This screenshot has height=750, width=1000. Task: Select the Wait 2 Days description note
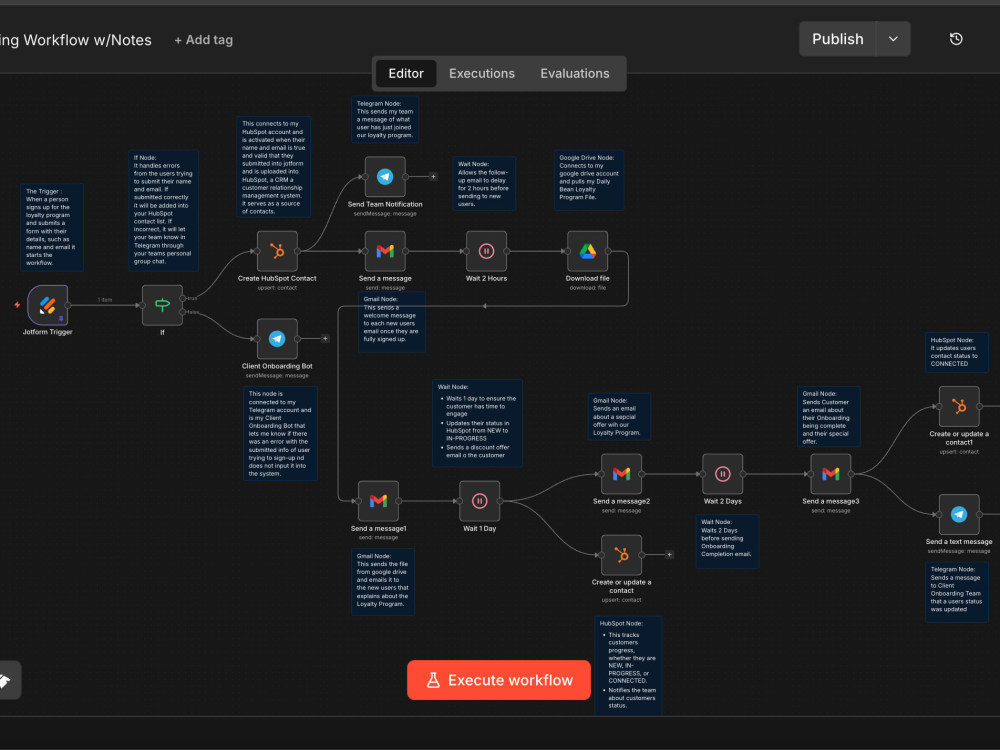click(x=727, y=541)
